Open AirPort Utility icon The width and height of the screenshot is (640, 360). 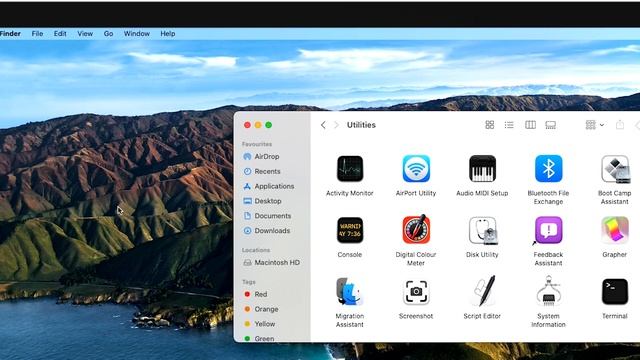coord(416,169)
